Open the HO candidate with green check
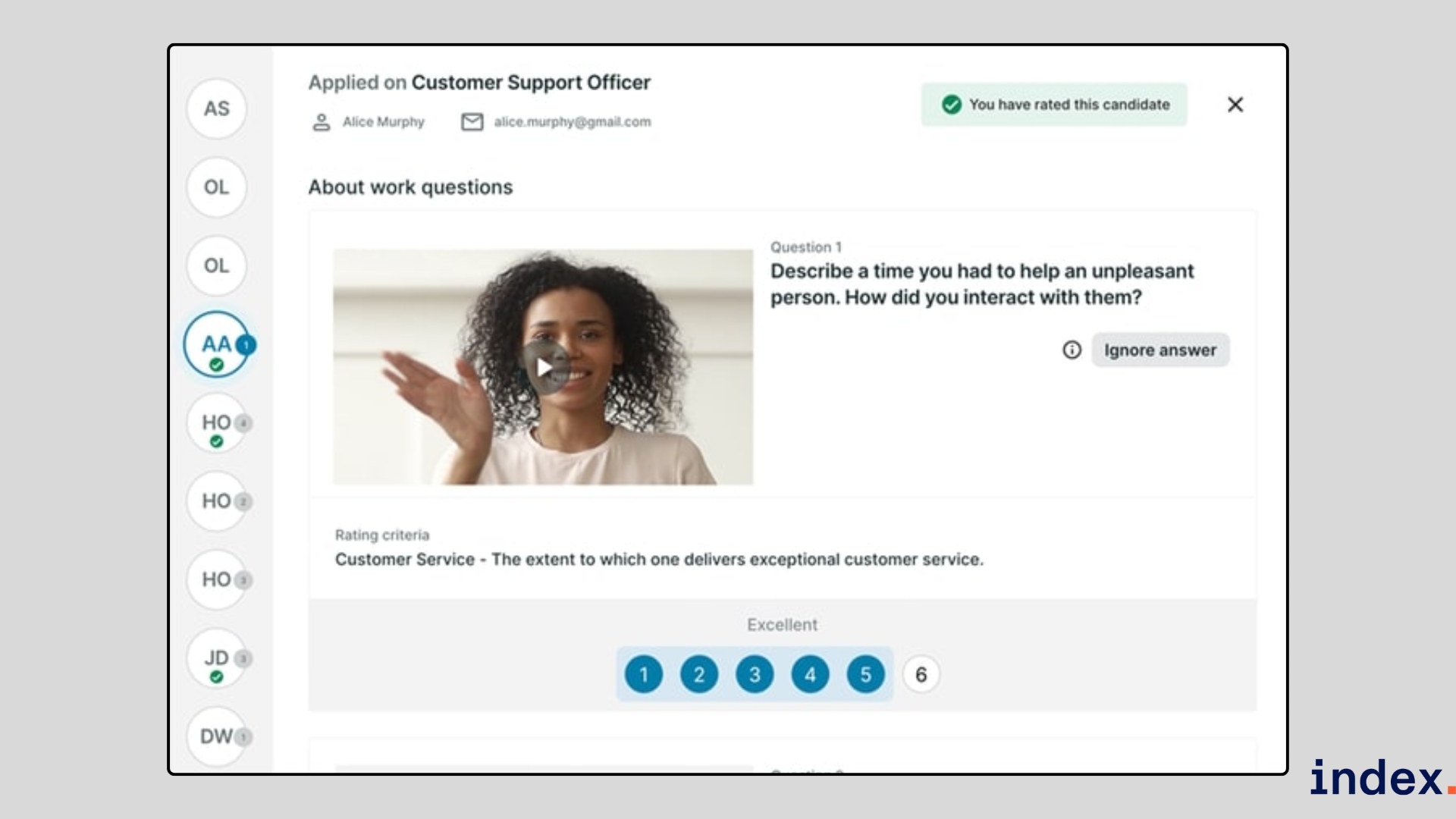Viewport: 1456px width, 819px height. pos(217,423)
